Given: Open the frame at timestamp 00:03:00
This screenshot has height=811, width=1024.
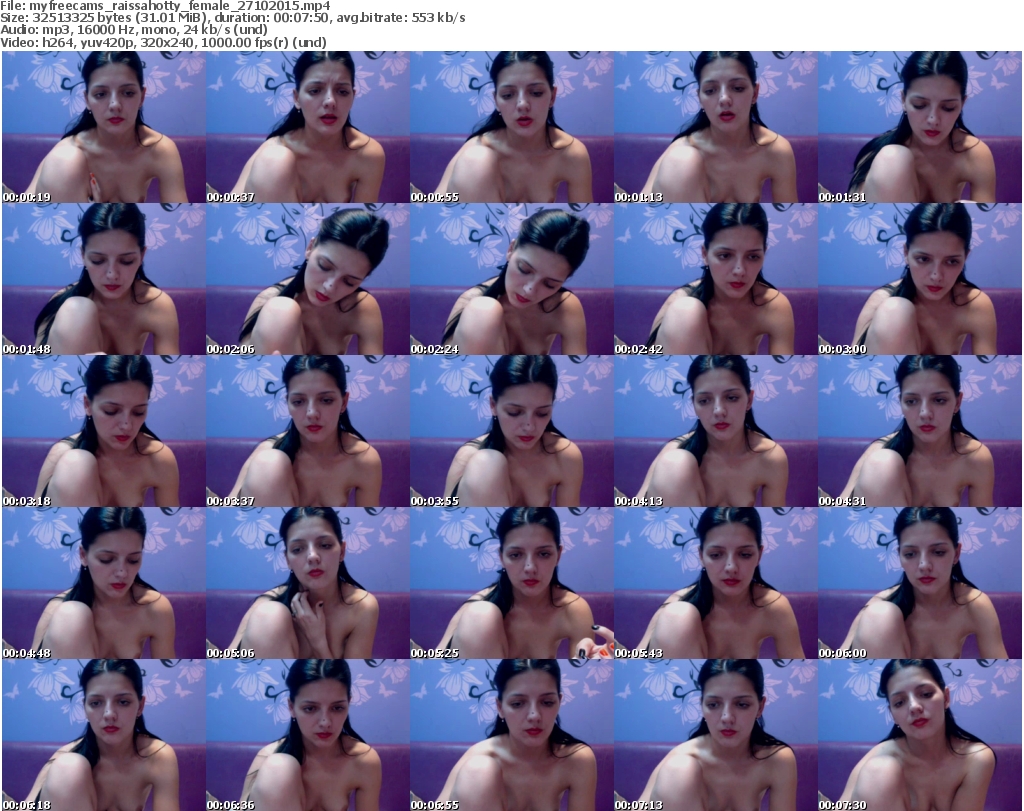Looking at the screenshot, I should point(920,279).
